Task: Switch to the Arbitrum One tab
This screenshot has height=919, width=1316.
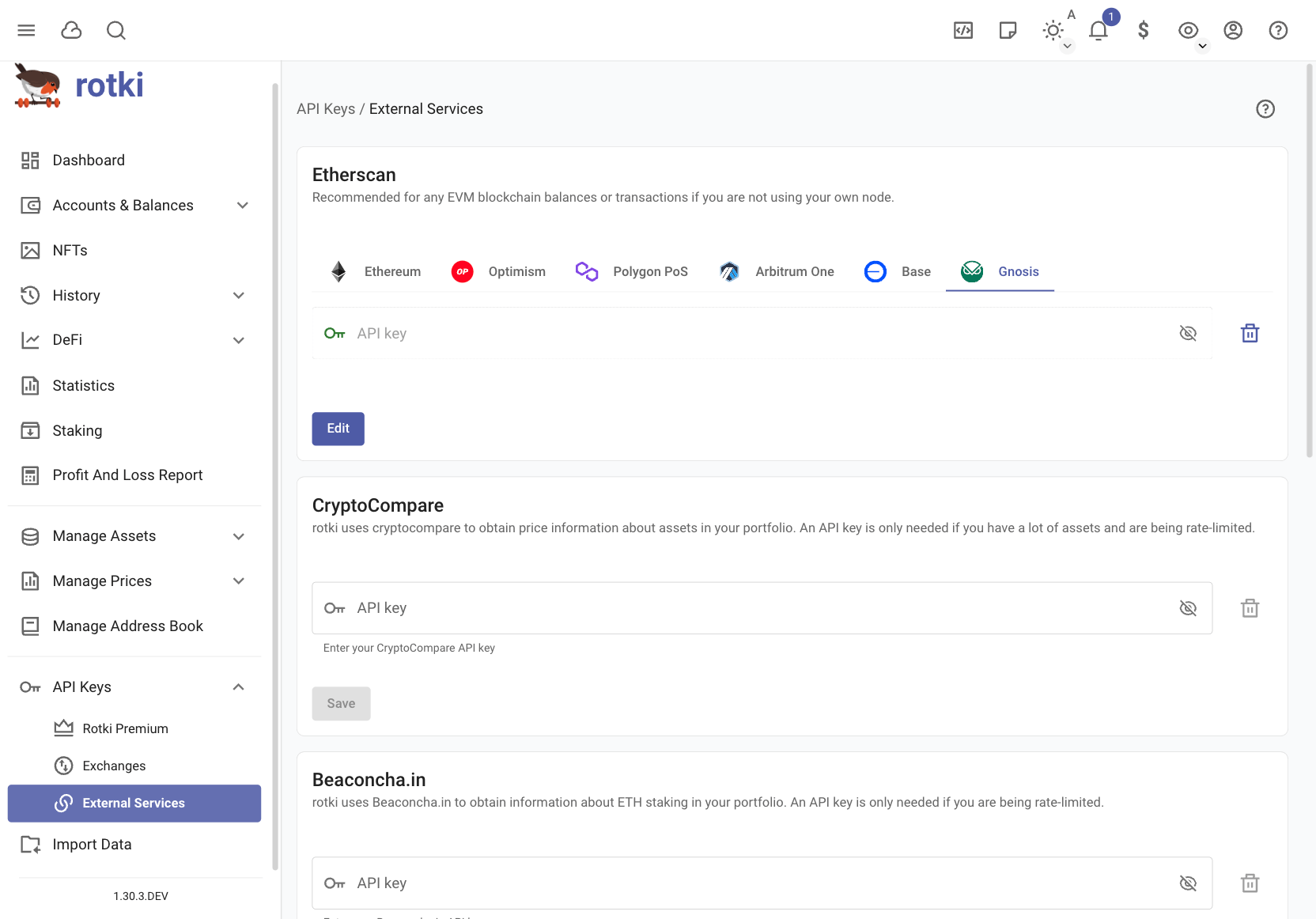Action: coord(777,272)
